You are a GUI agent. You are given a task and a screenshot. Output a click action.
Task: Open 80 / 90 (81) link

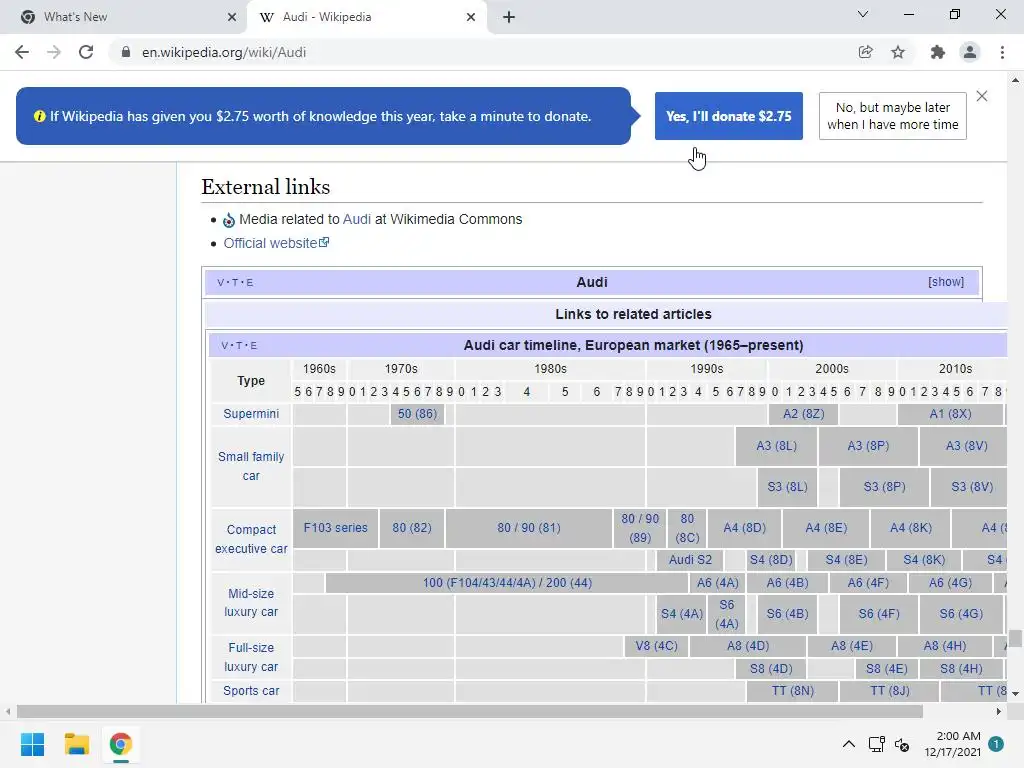[x=529, y=528]
